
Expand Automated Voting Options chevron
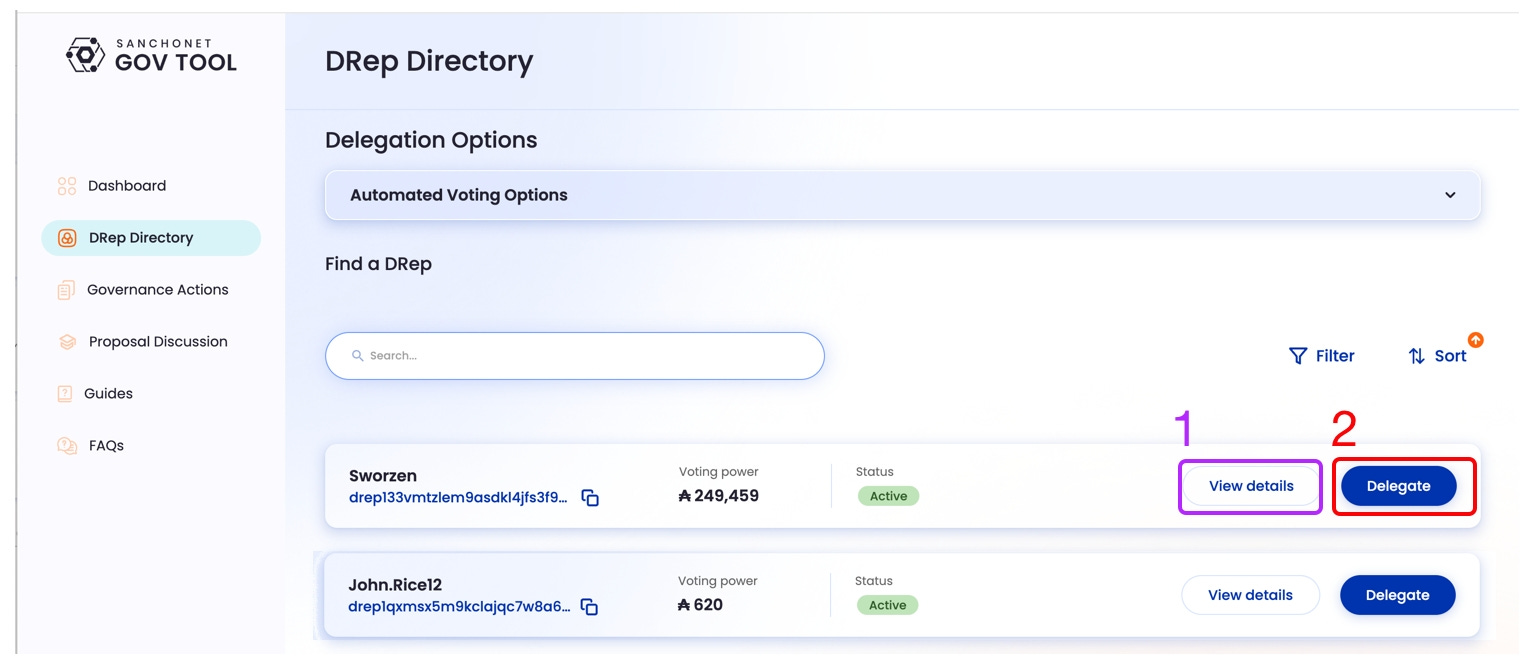point(1450,195)
